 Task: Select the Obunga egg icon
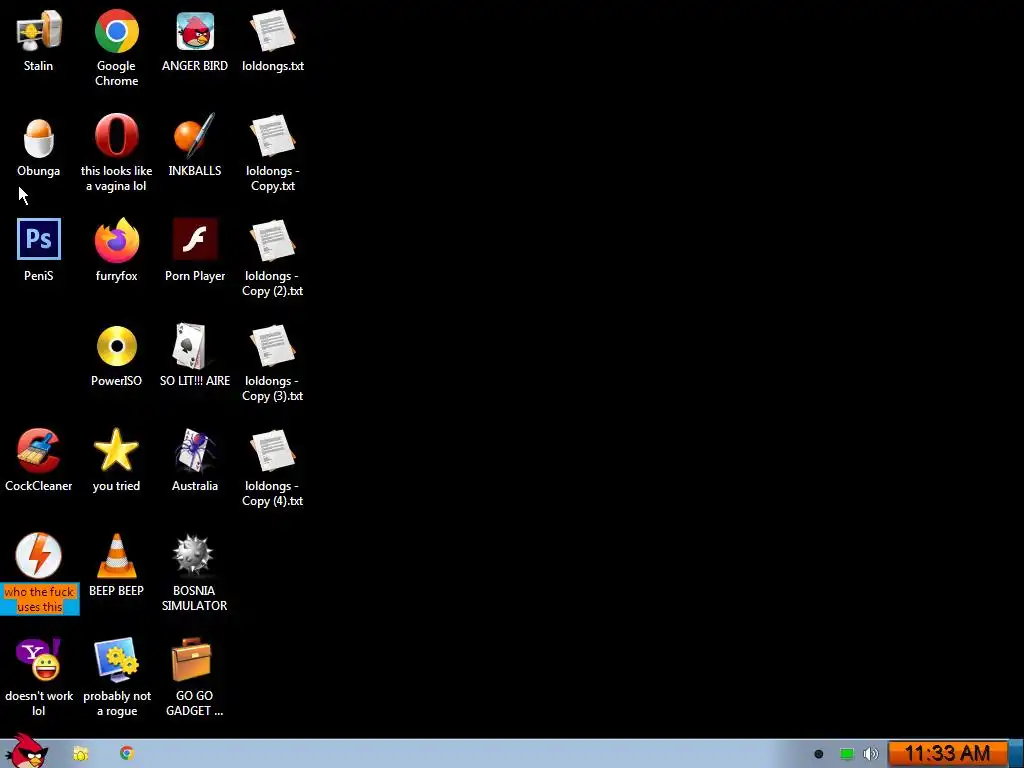pyautogui.click(x=39, y=137)
